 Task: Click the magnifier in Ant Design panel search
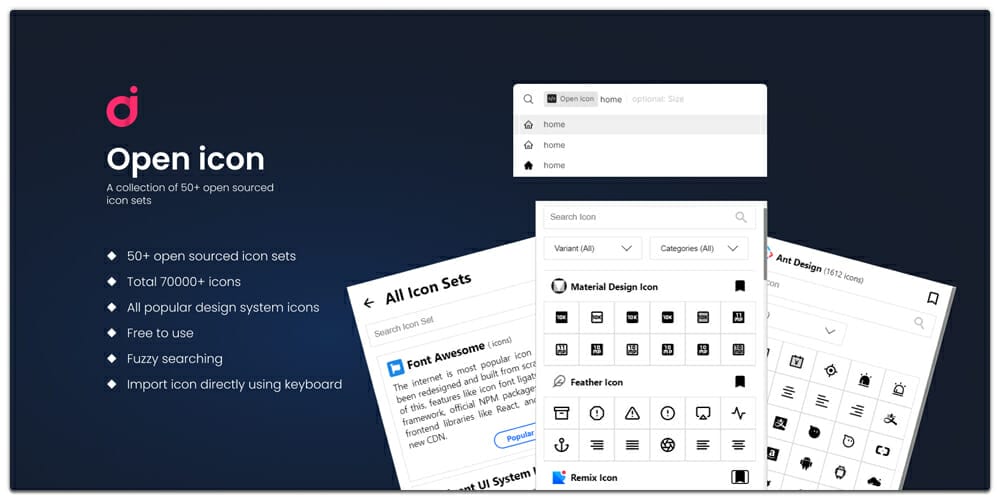click(x=919, y=323)
